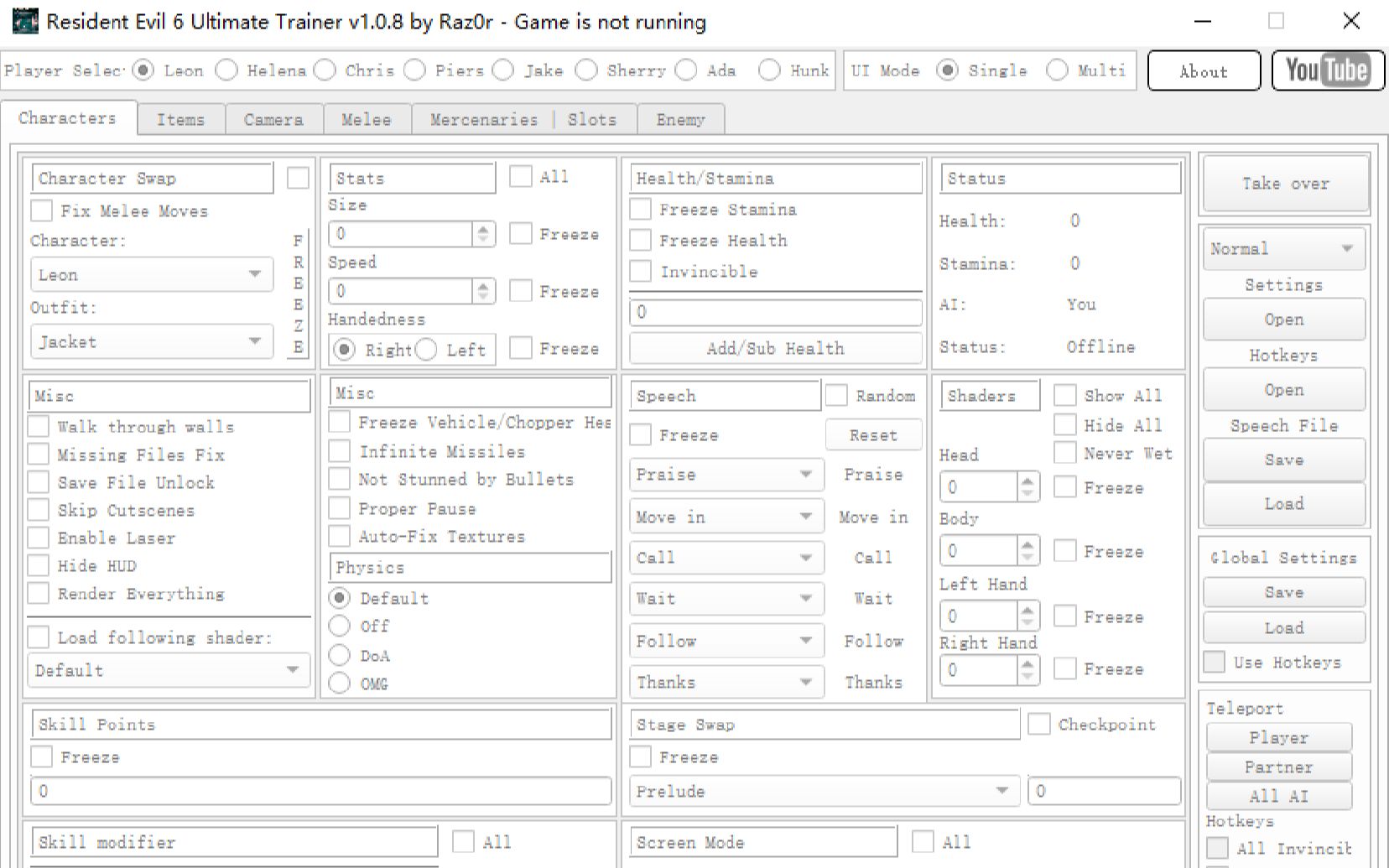Click the Stage Swap number field
The height and width of the screenshot is (868, 1389).
click(x=1104, y=791)
